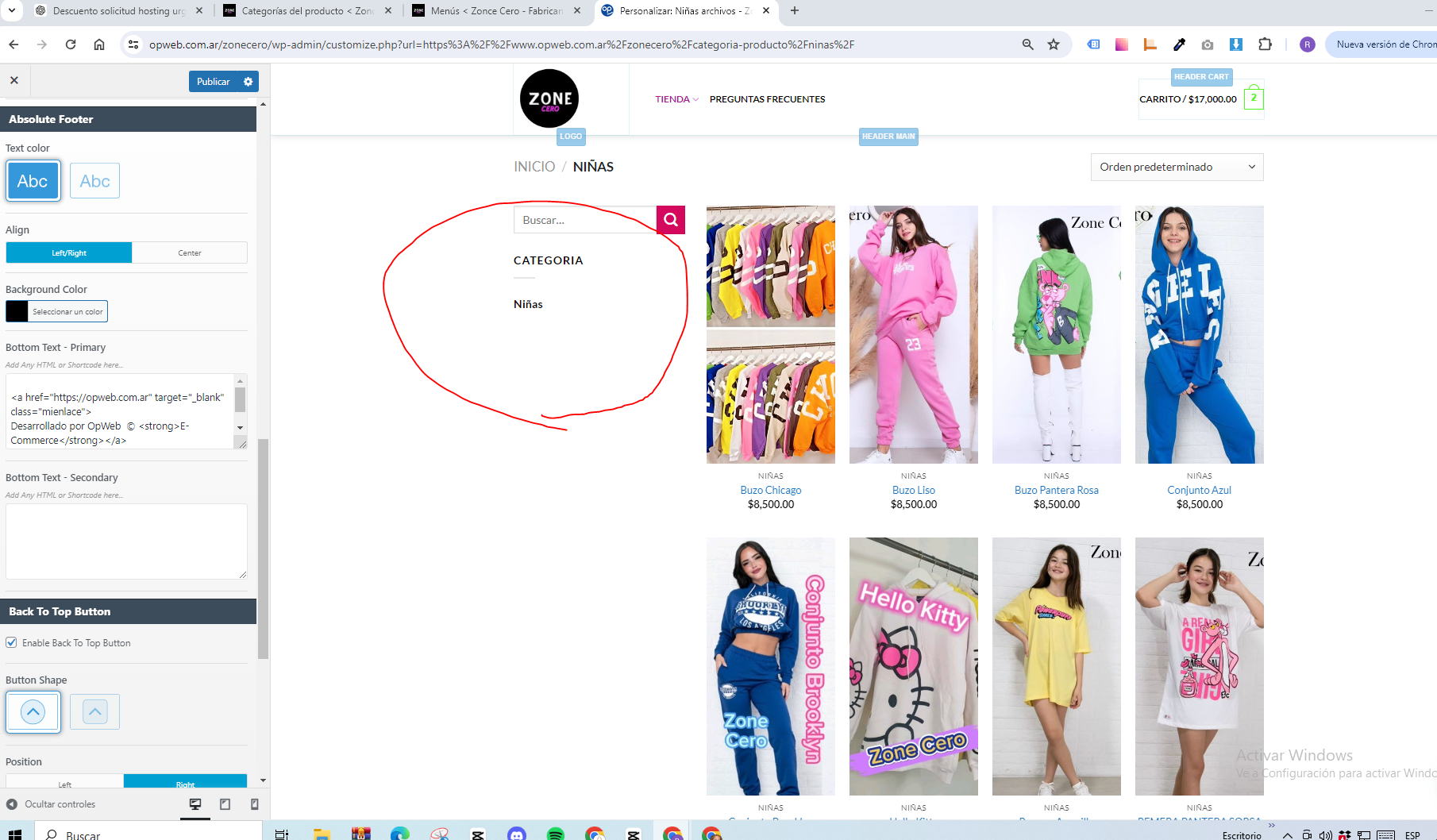This screenshot has height=840, width=1437.
Task: Open the black Background Color swatch
Action: (17, 311)
